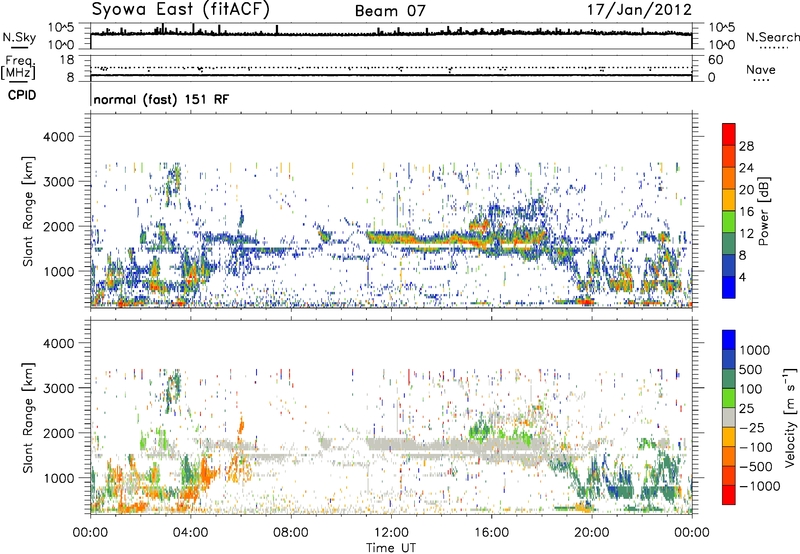This screenshot has height=554, width=800.
Task: Pick the Velocity colorbar segment between -25 and -100
Action: [729, 437]
